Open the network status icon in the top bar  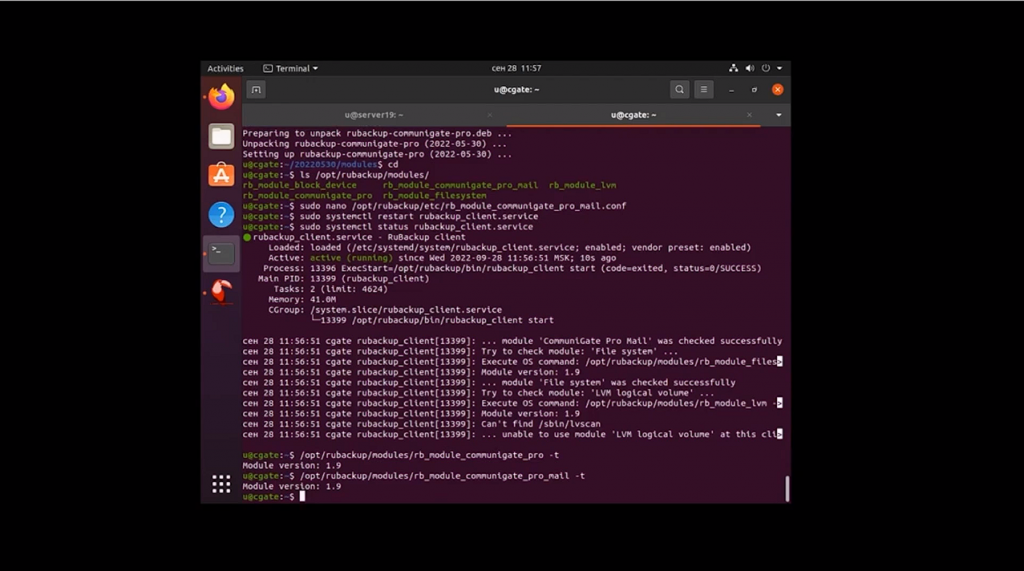[x=733, y=68]
